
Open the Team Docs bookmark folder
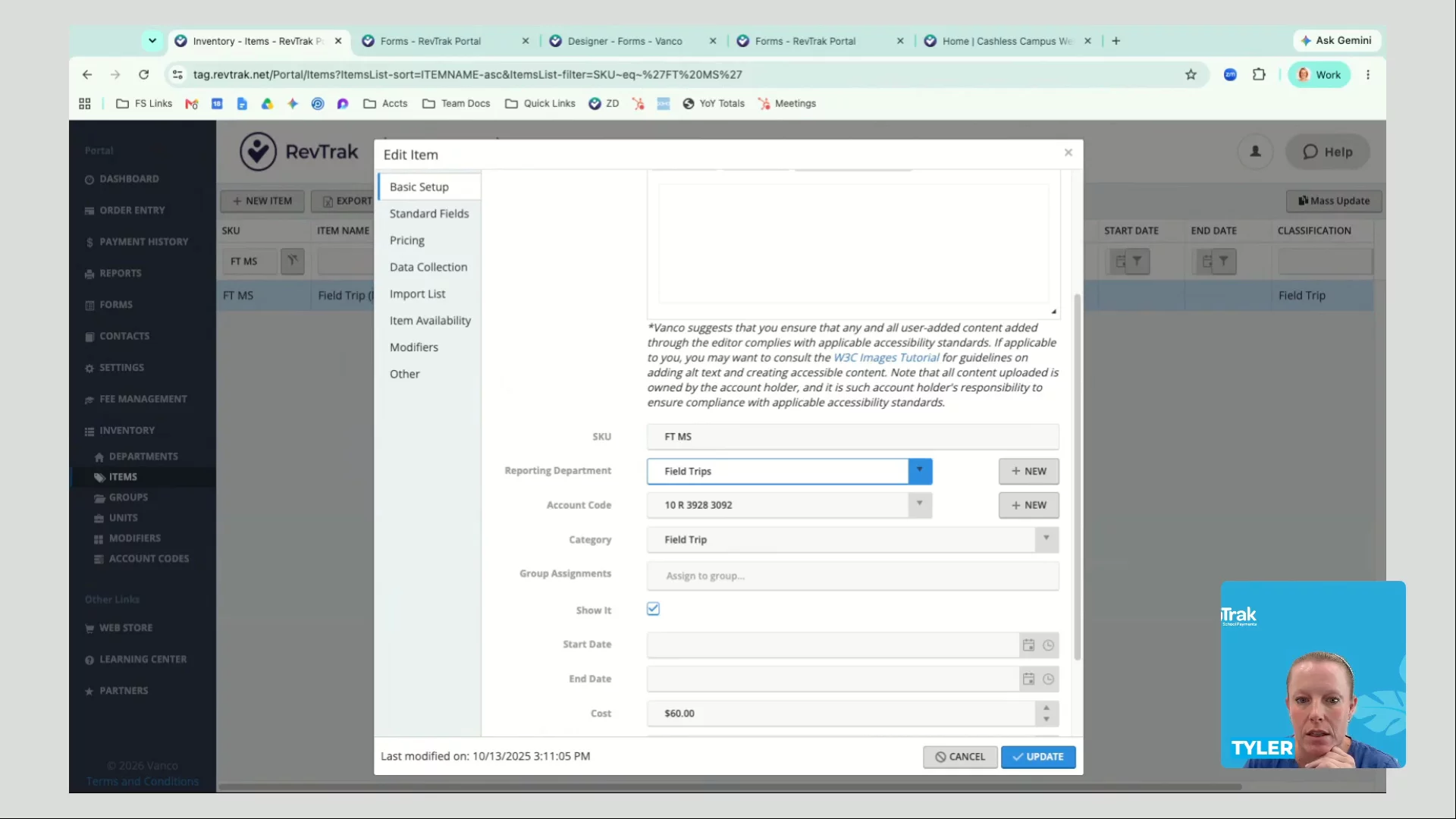(456, 104)
